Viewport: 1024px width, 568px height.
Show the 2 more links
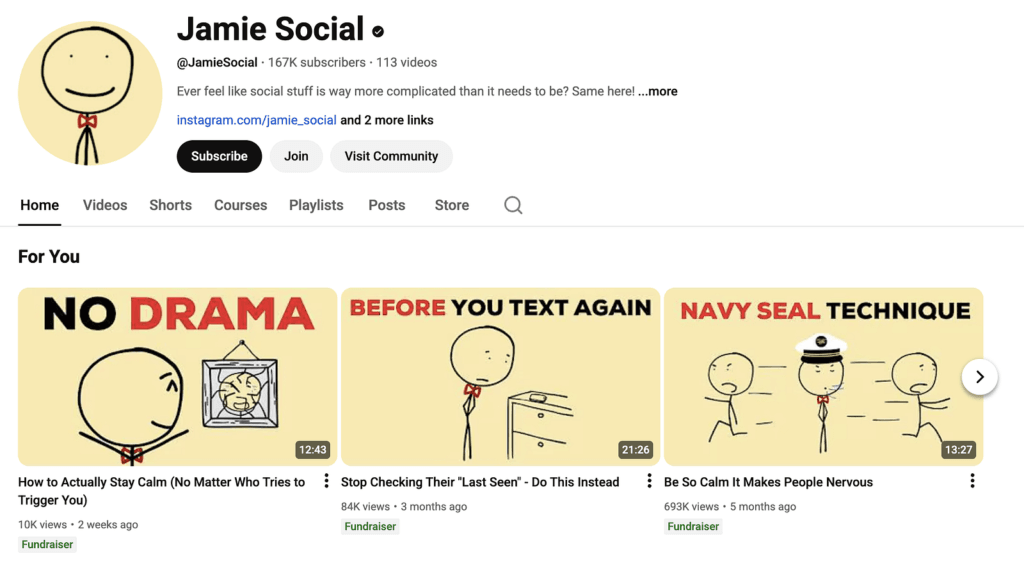387,120
